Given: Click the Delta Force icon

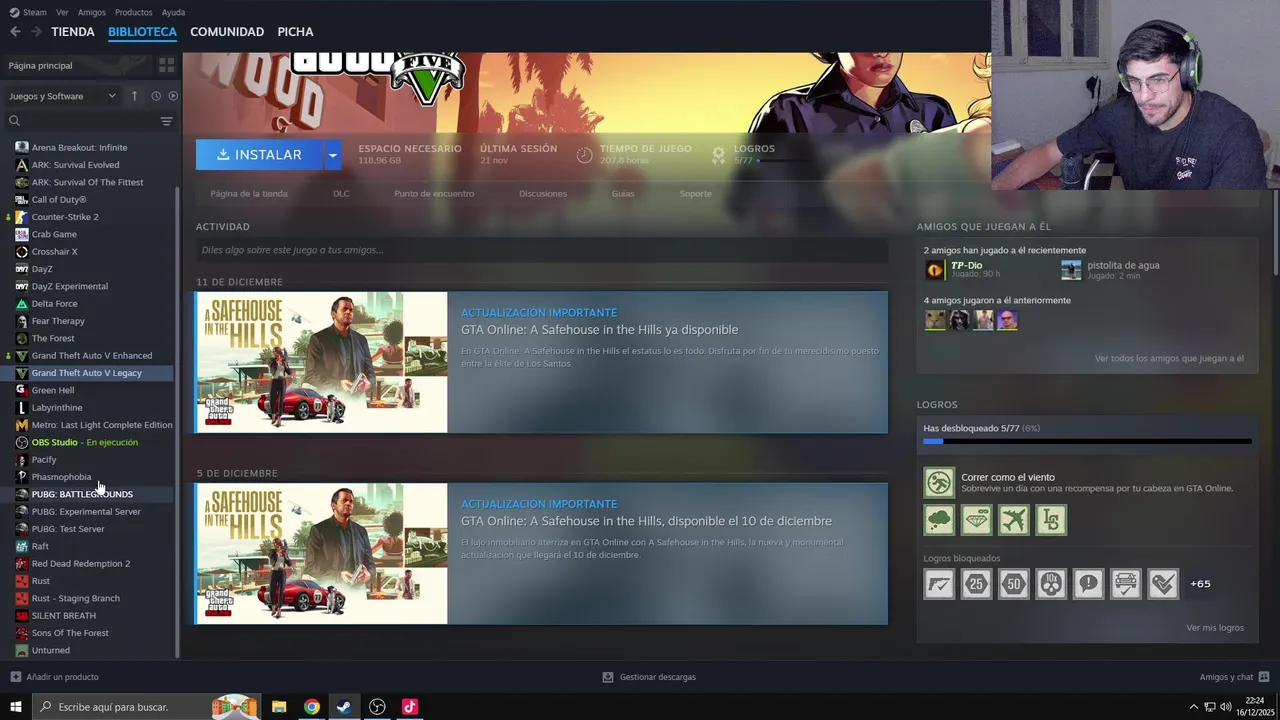Looking at the screenshot, I should click(22, 303).
